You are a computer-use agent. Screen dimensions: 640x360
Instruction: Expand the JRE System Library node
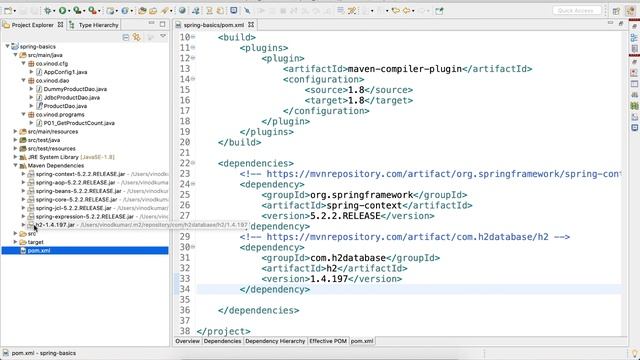click(x=15, y=157)
